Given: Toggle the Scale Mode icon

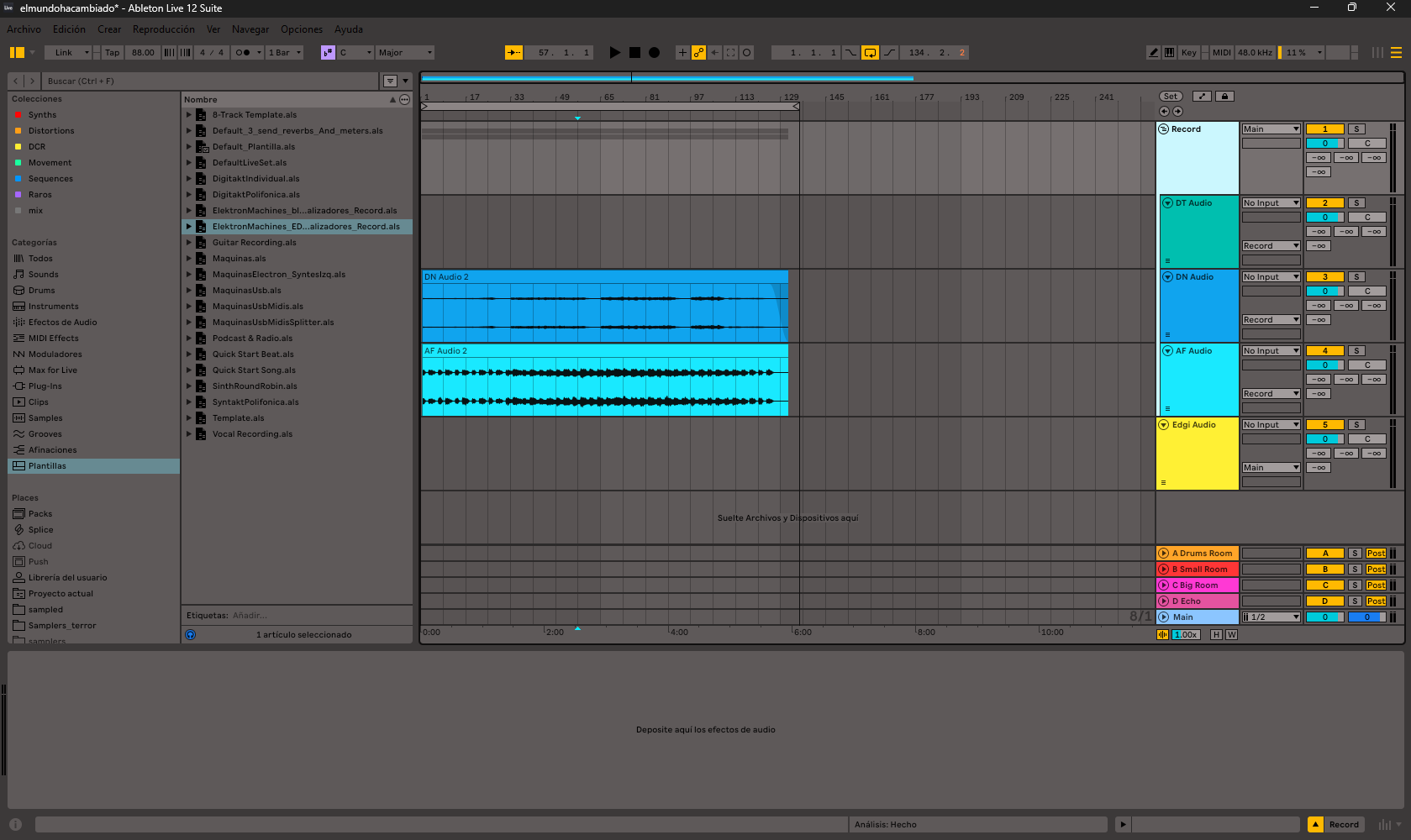Looking at the screenshot, I should click(328, 52).
